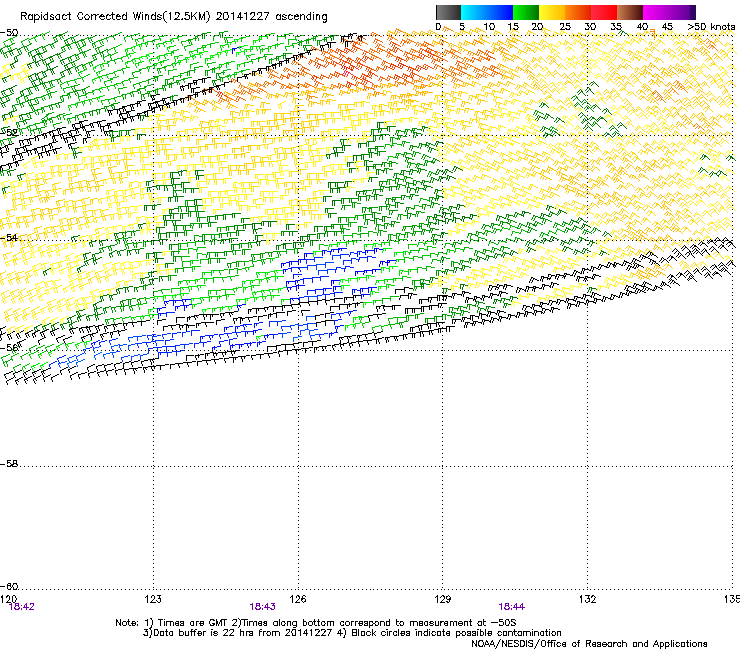
Task: Click the purple '18:43' time label
Action: [x=262, y=607]
